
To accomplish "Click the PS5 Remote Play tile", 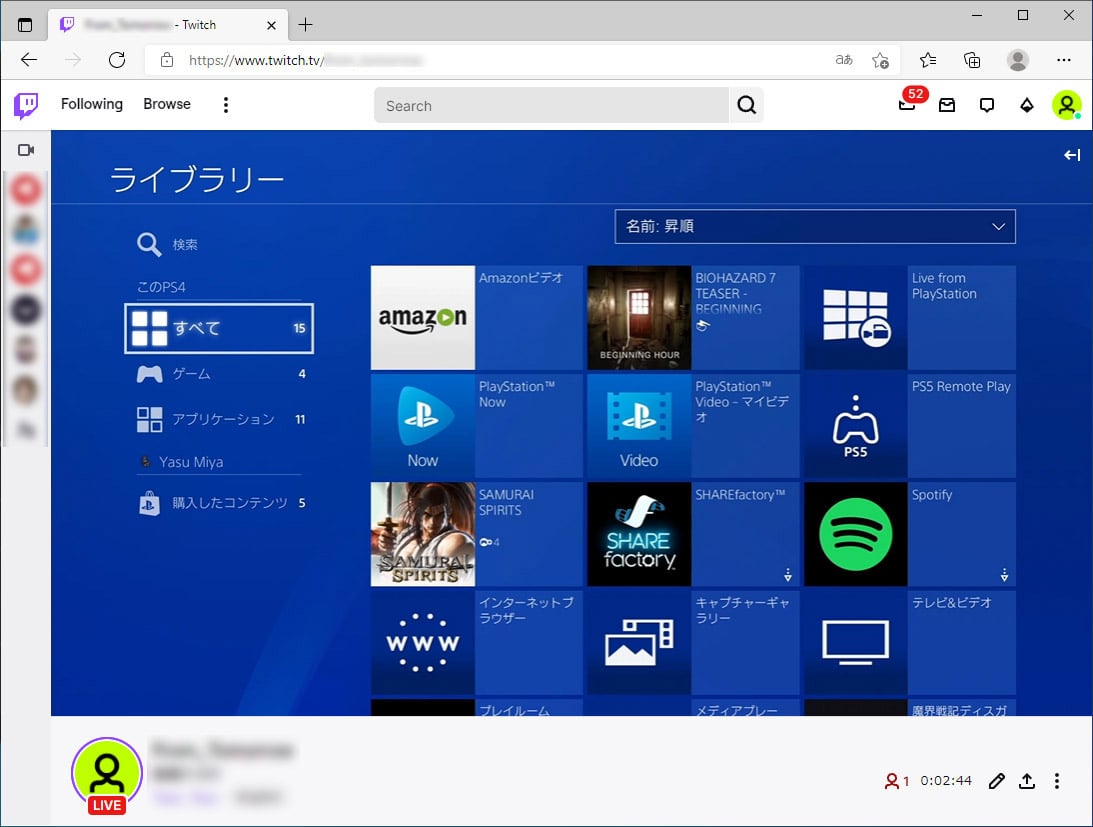I will 910,425.
